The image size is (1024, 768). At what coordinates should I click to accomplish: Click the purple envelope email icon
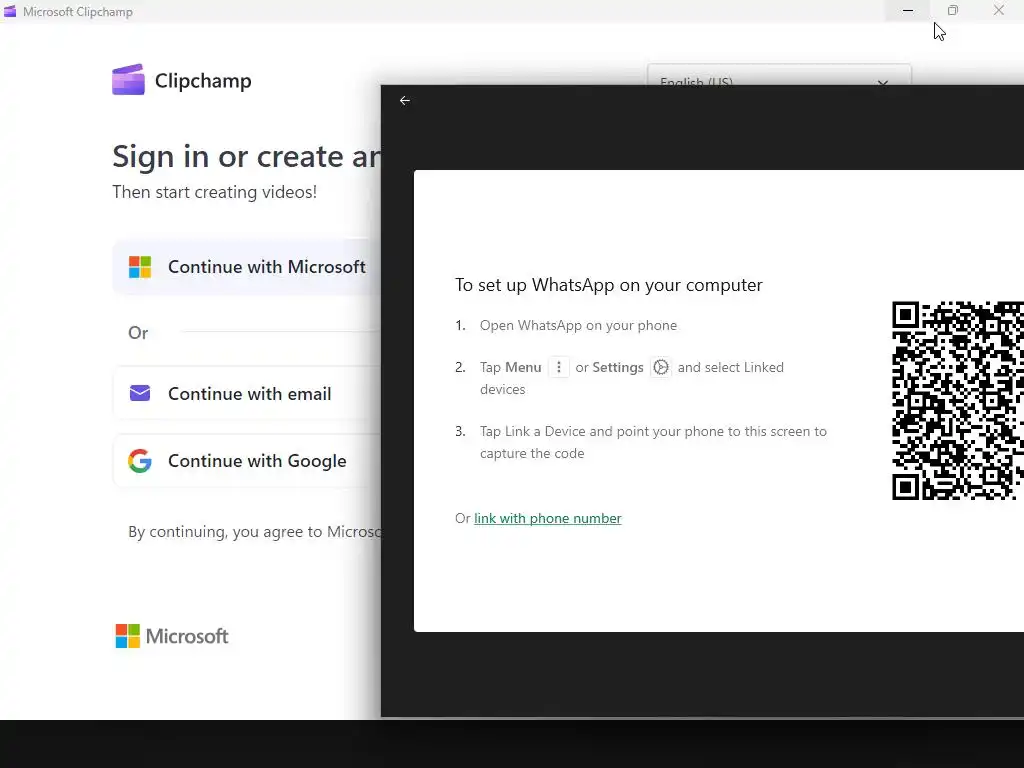click(140, 393)
